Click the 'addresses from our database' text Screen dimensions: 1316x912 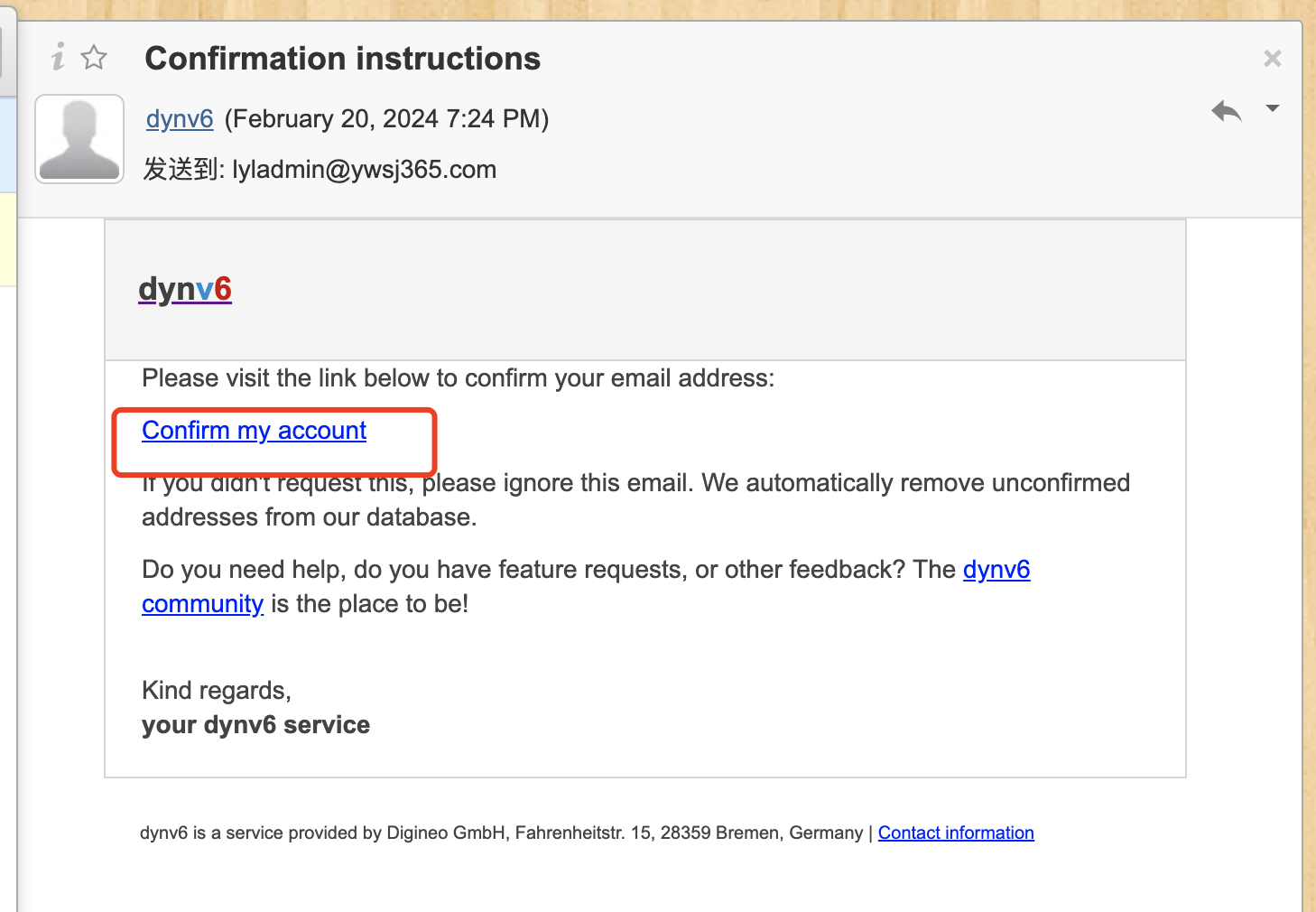click(309, 517)
